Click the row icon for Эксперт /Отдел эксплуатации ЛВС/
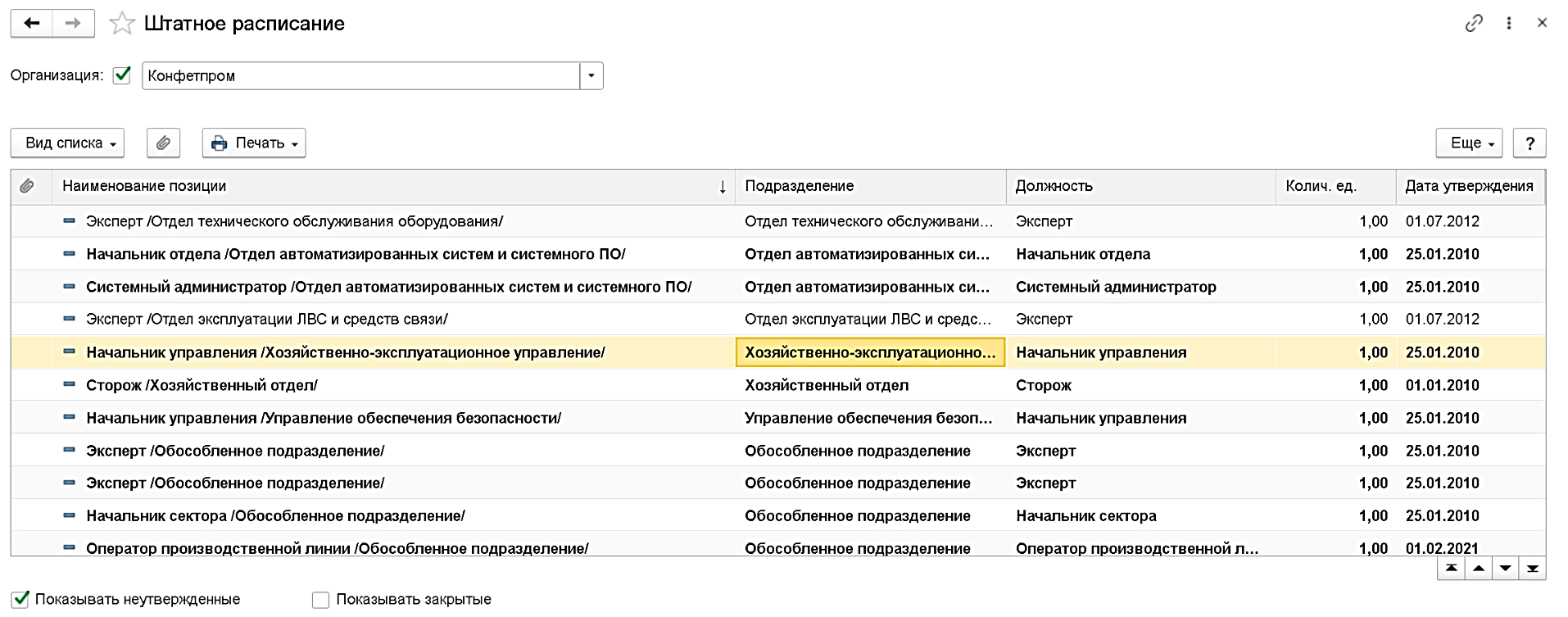Viewport: 1568px width, 617px height. 70,319
